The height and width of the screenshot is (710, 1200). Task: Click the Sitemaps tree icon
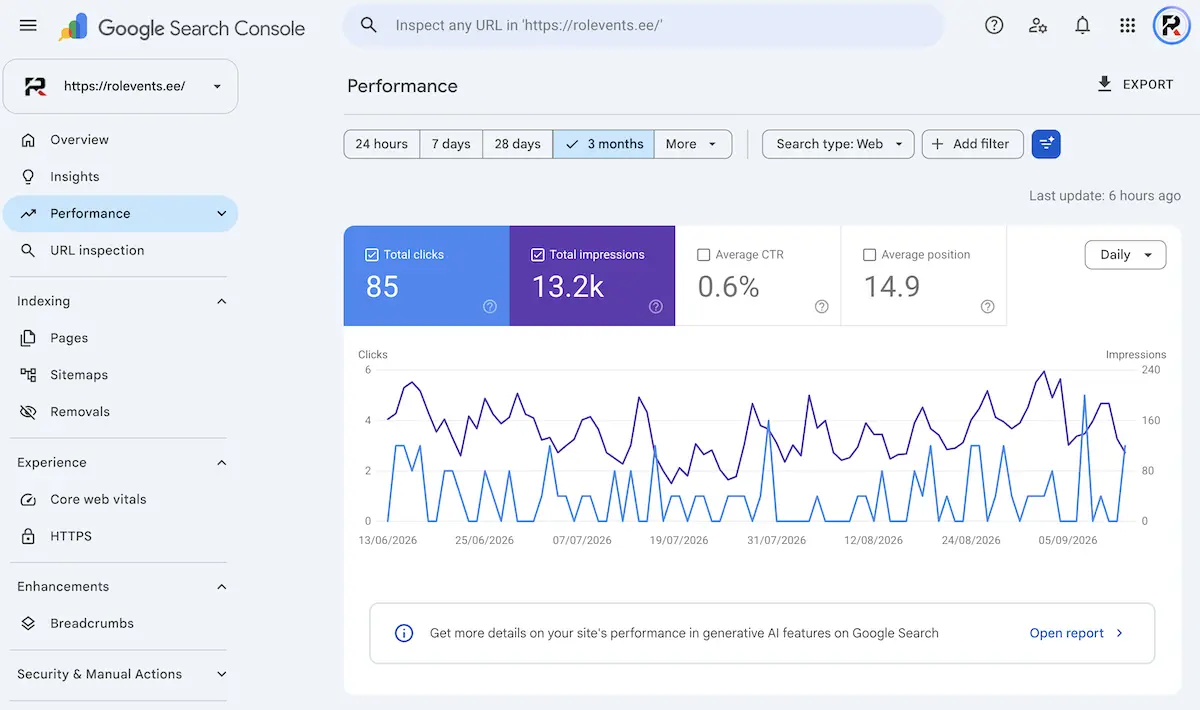(29, 375)
